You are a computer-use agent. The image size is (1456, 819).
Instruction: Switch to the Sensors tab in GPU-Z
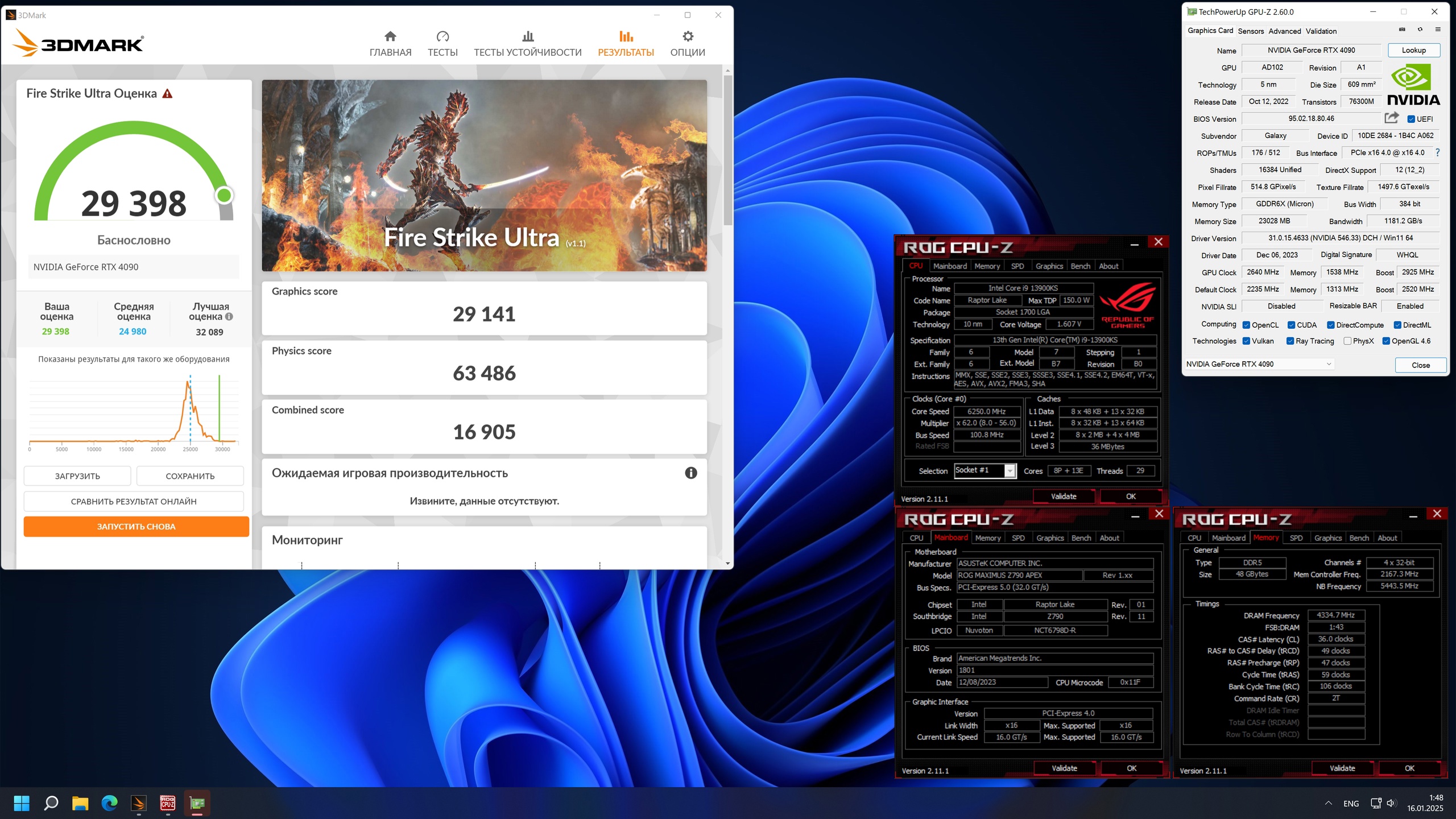pos(1251,31)
